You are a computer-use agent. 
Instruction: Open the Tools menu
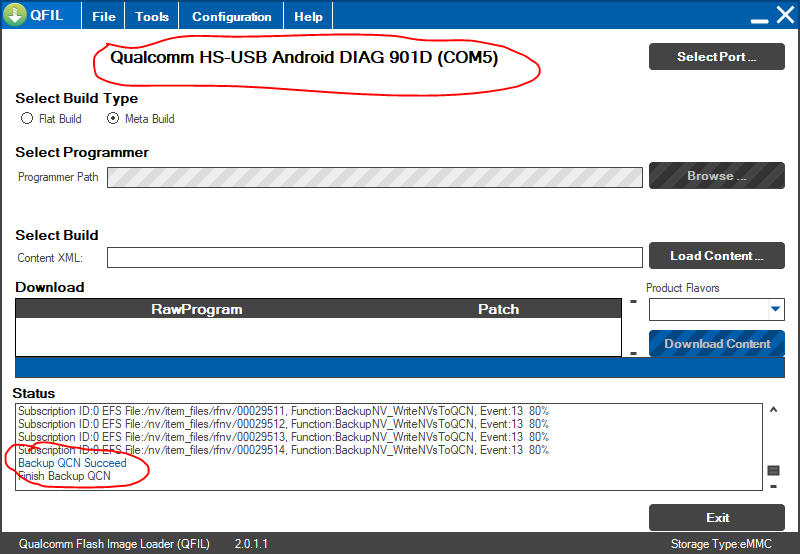pyautogui.click(x=152, y=16)
